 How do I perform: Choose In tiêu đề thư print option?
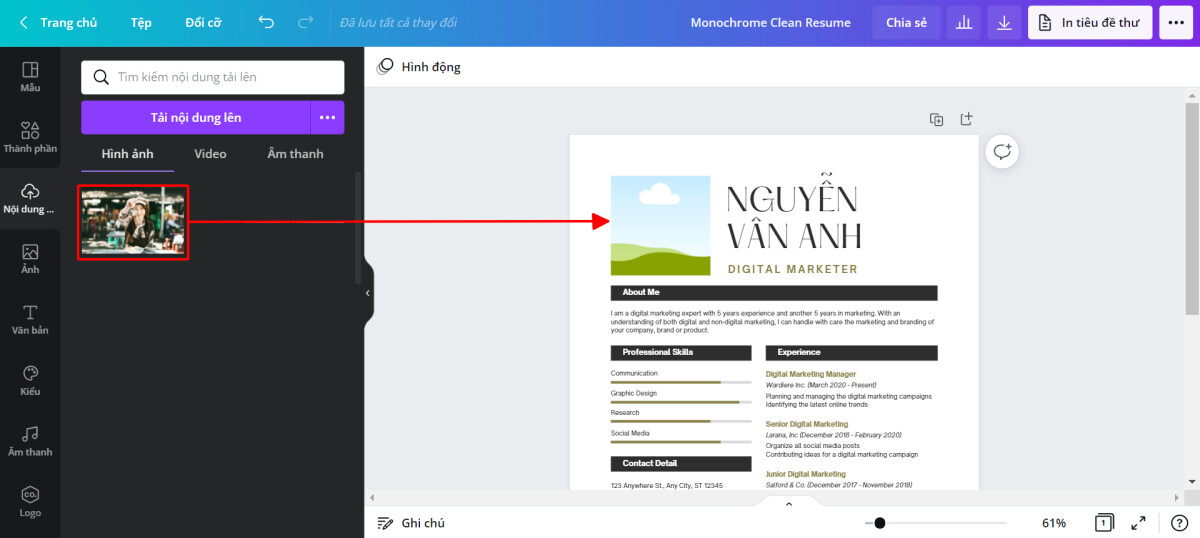[1090, 22]
